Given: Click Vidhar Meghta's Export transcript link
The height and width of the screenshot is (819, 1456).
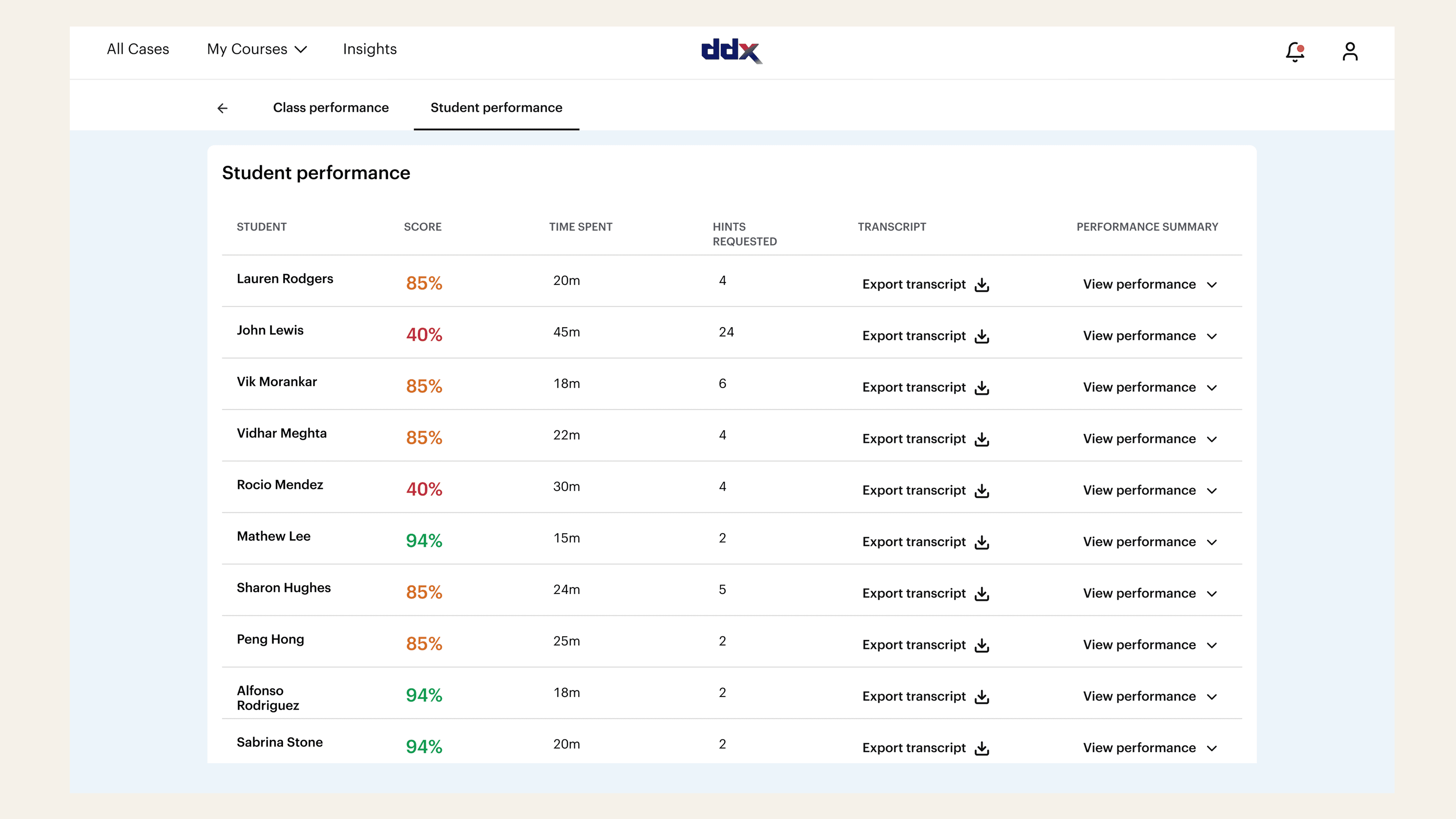Looking at the screenshot, I should pos(913,439).
